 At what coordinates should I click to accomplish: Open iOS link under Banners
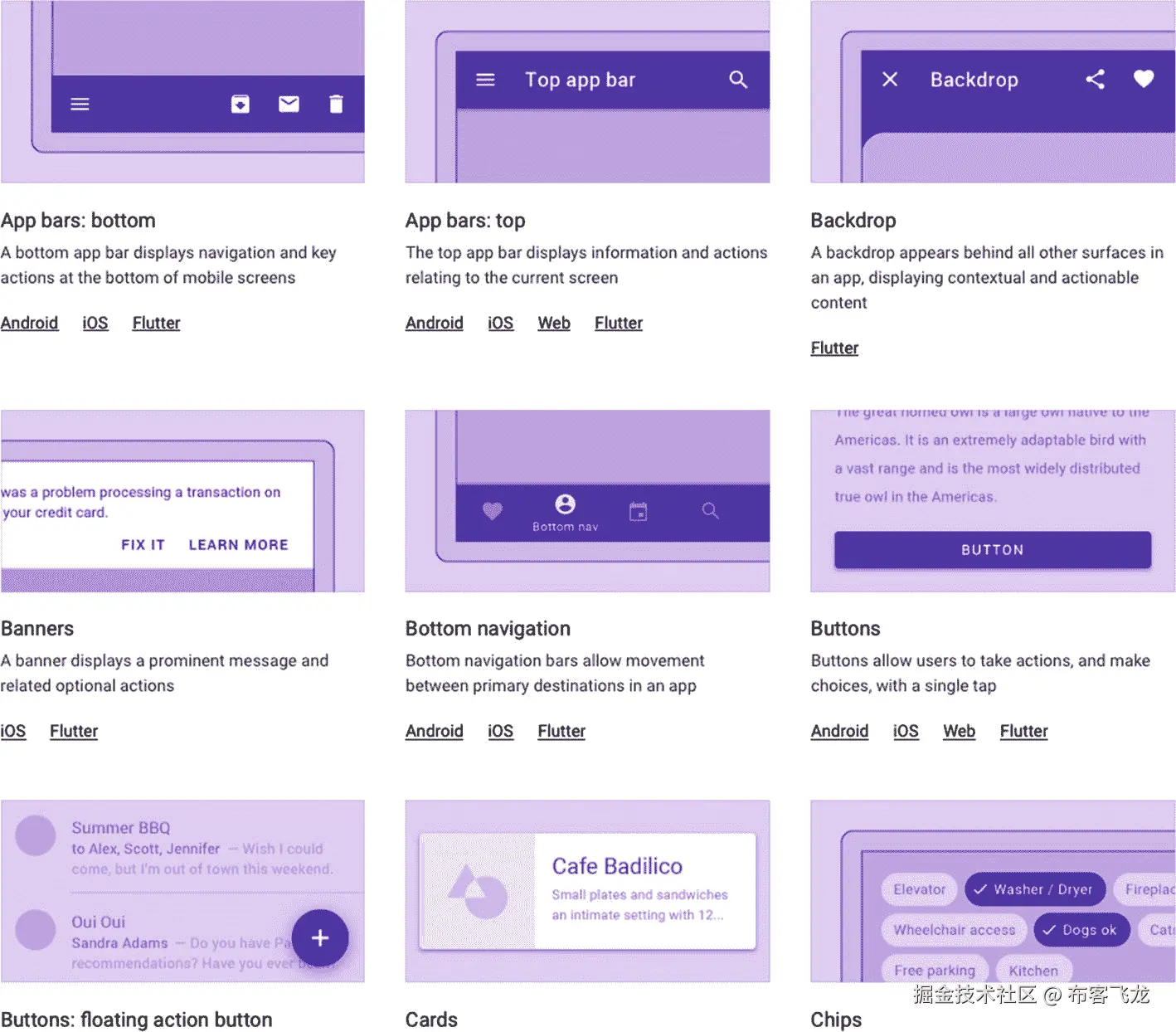click(13, 731)
